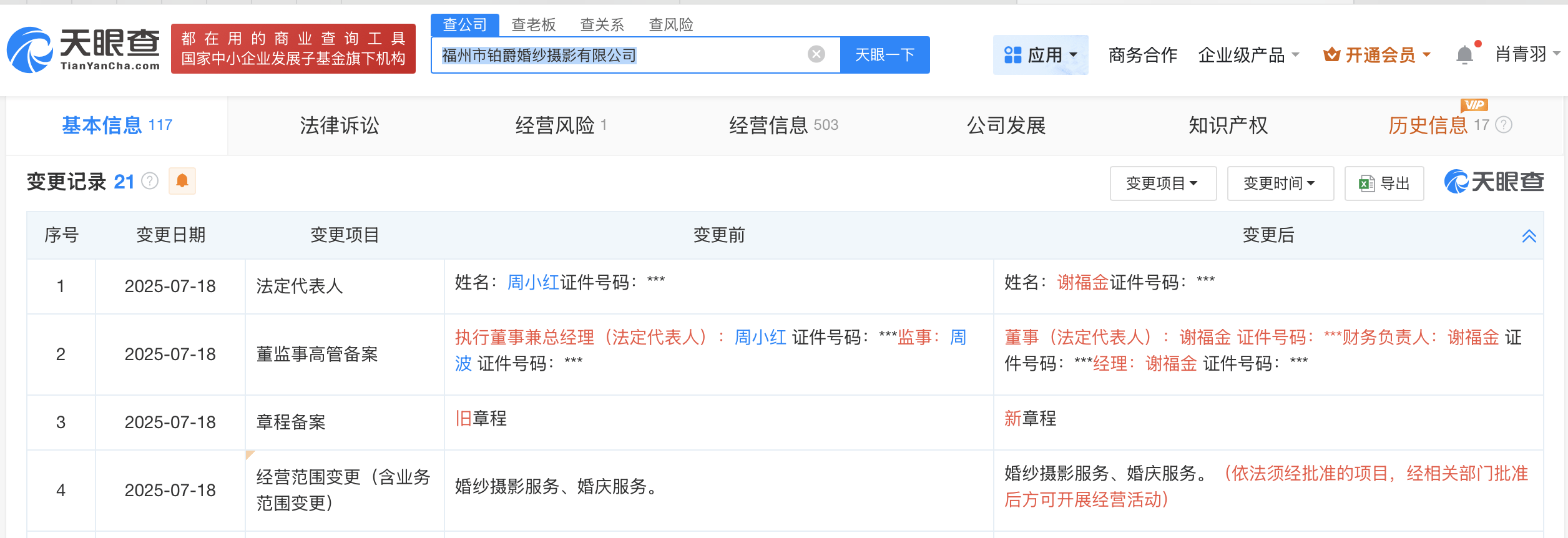Click the 变更项目 column header
1568x538 pixels.
pyautogui.click(x=345, y=235)
